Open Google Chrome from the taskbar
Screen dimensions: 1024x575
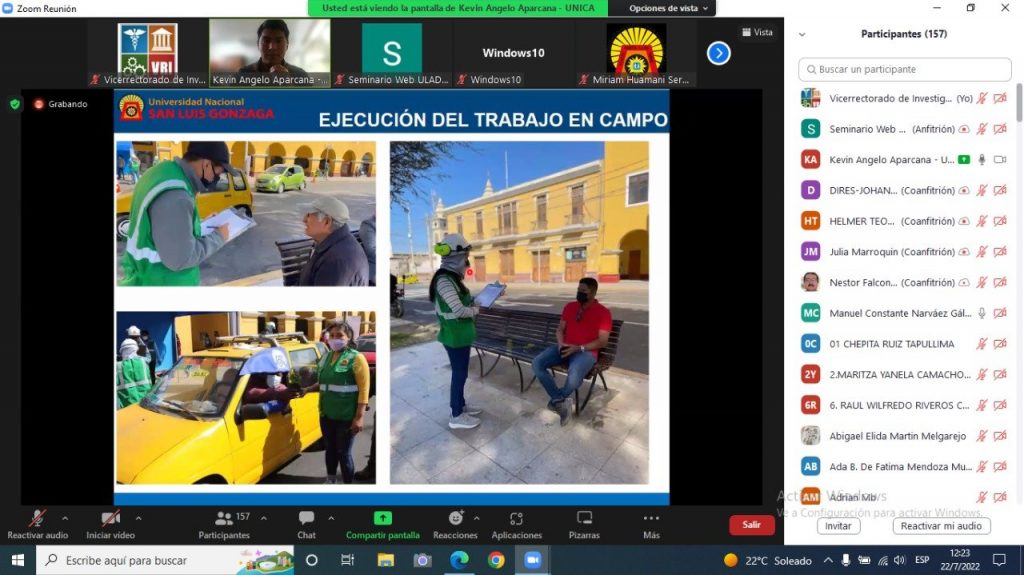point(496,560)
